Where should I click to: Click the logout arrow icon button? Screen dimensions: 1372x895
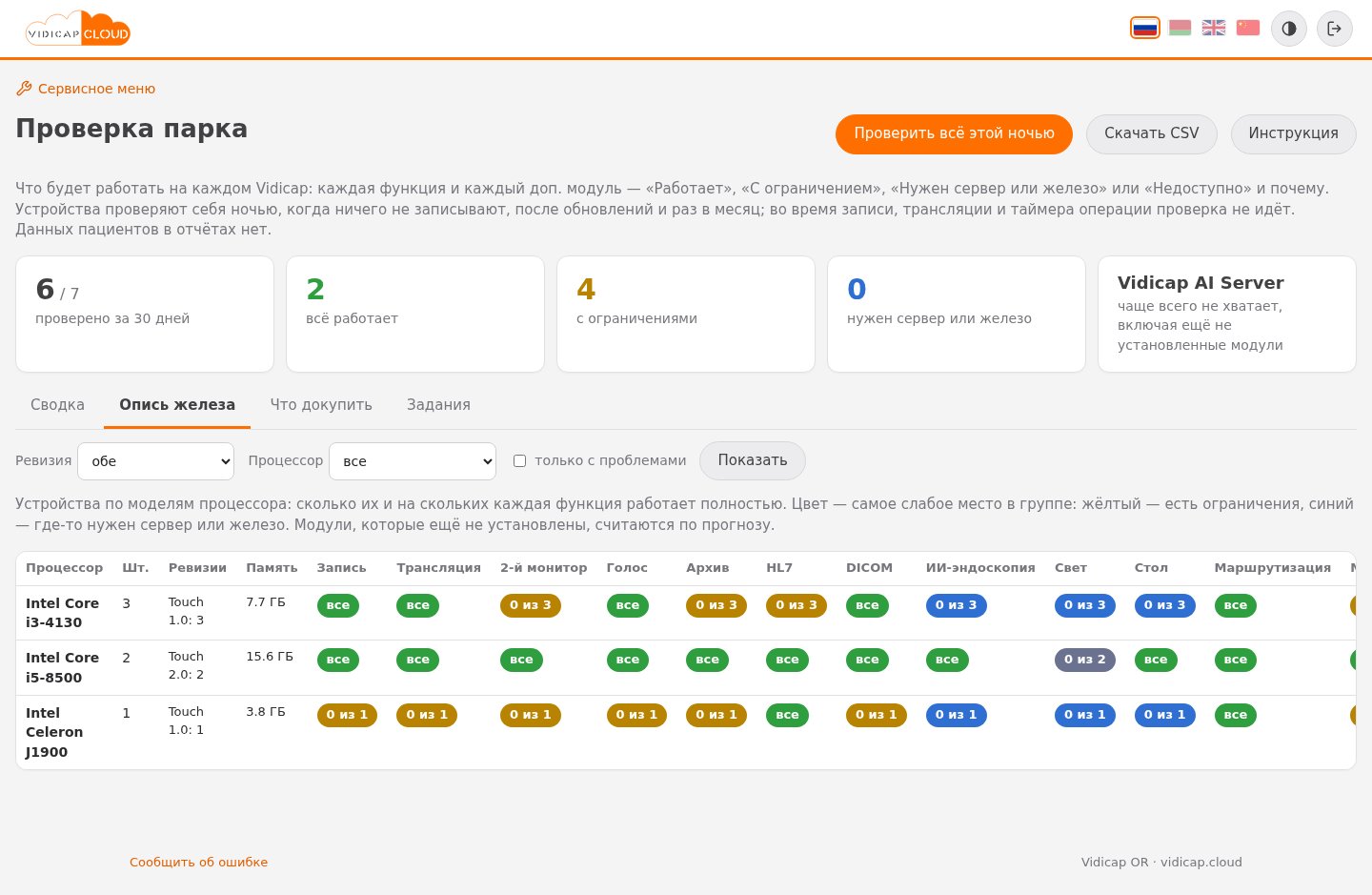[1335, 29]
